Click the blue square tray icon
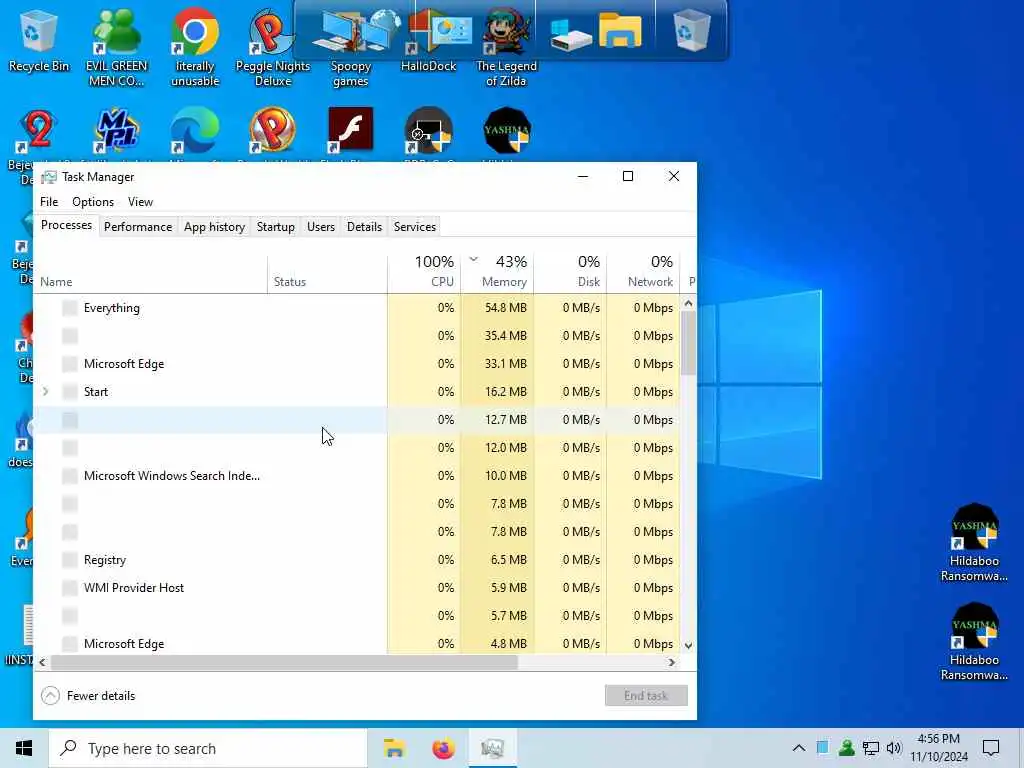 (x=823, y=747)
